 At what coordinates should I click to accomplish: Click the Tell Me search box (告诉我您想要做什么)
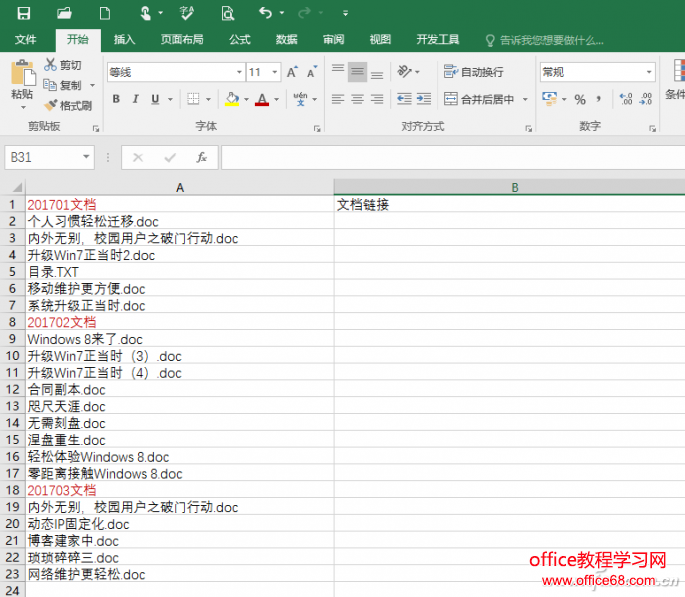point(545,41)
